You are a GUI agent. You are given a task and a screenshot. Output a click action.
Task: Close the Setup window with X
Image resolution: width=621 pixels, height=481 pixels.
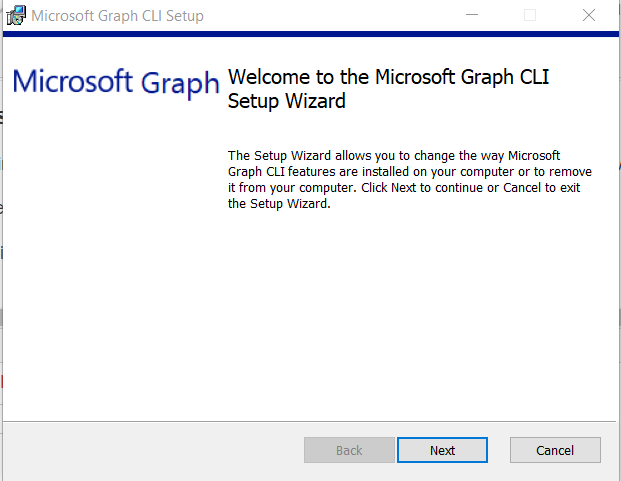tap(589, 15)
